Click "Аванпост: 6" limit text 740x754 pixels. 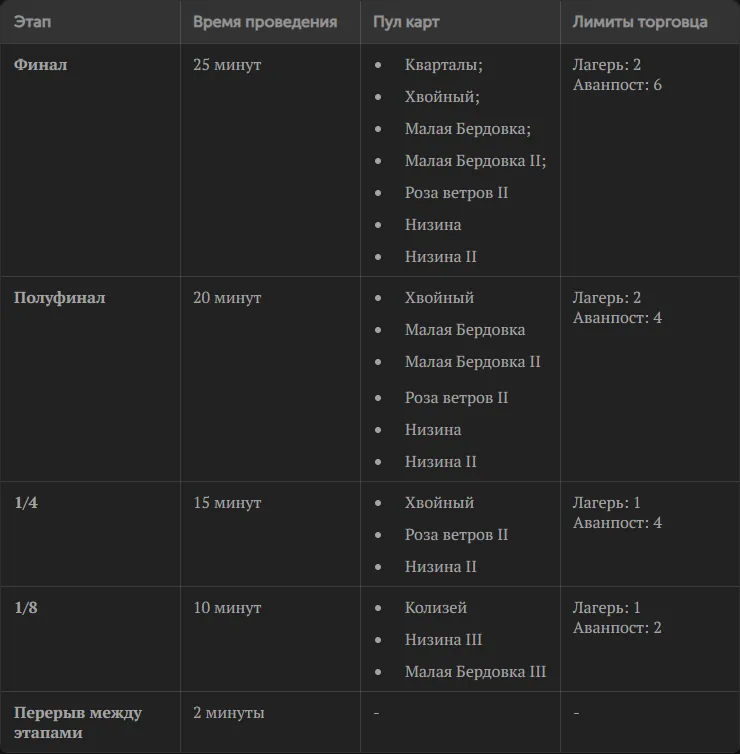[x=617, y=85]
